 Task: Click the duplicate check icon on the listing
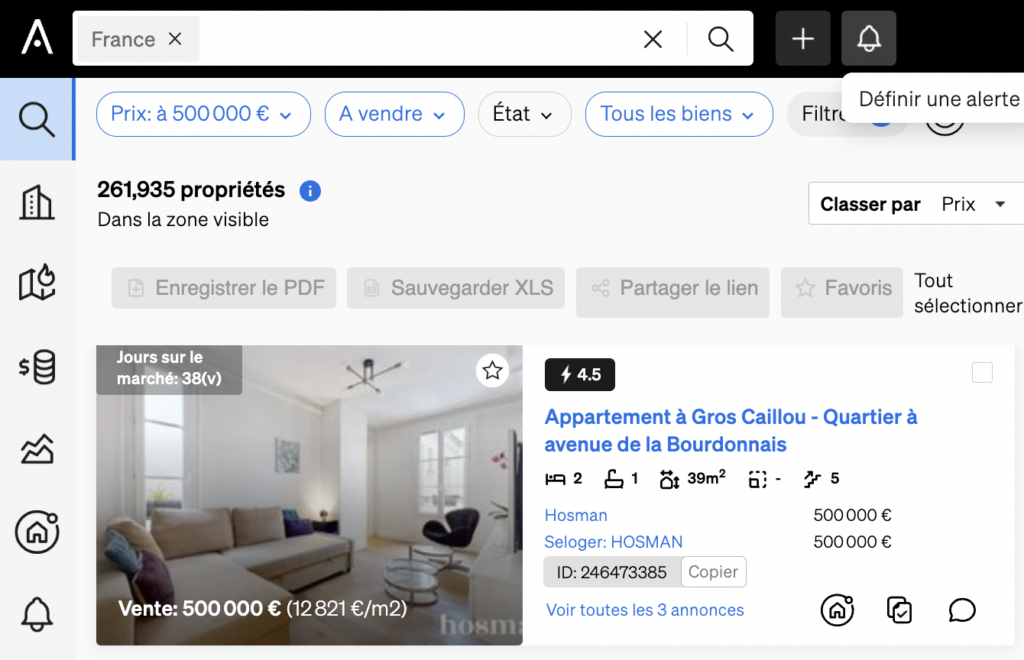(899, 610)
